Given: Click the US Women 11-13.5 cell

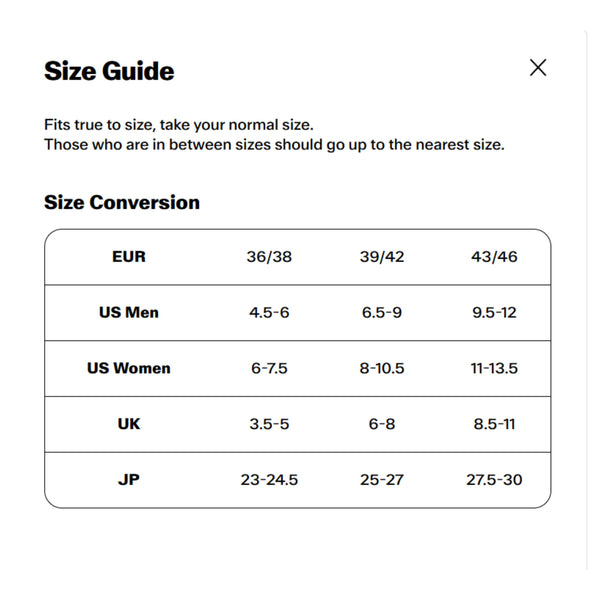Looking at the screenshot, I should [x=494, y=368].
